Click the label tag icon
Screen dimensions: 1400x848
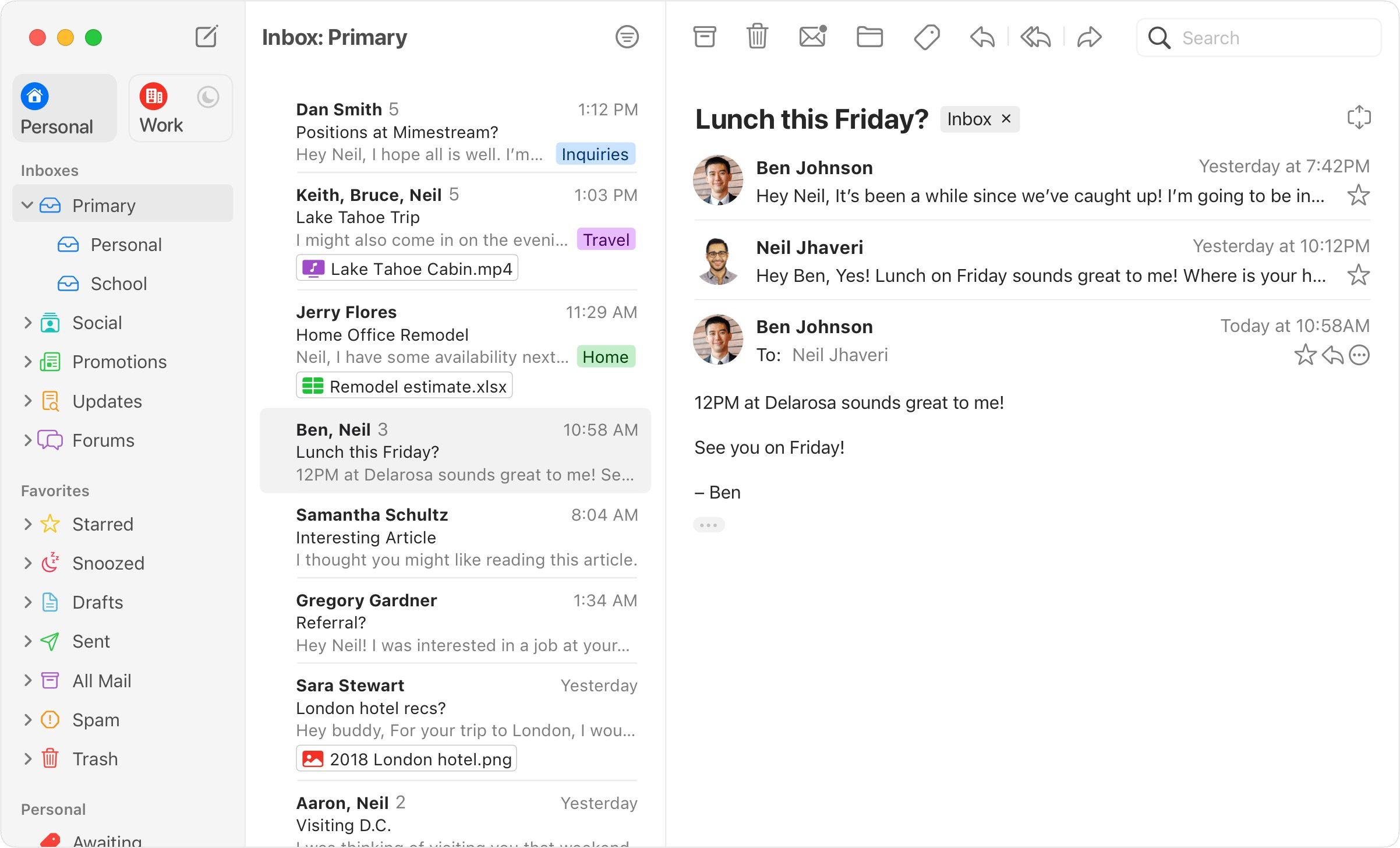point(926,38)
